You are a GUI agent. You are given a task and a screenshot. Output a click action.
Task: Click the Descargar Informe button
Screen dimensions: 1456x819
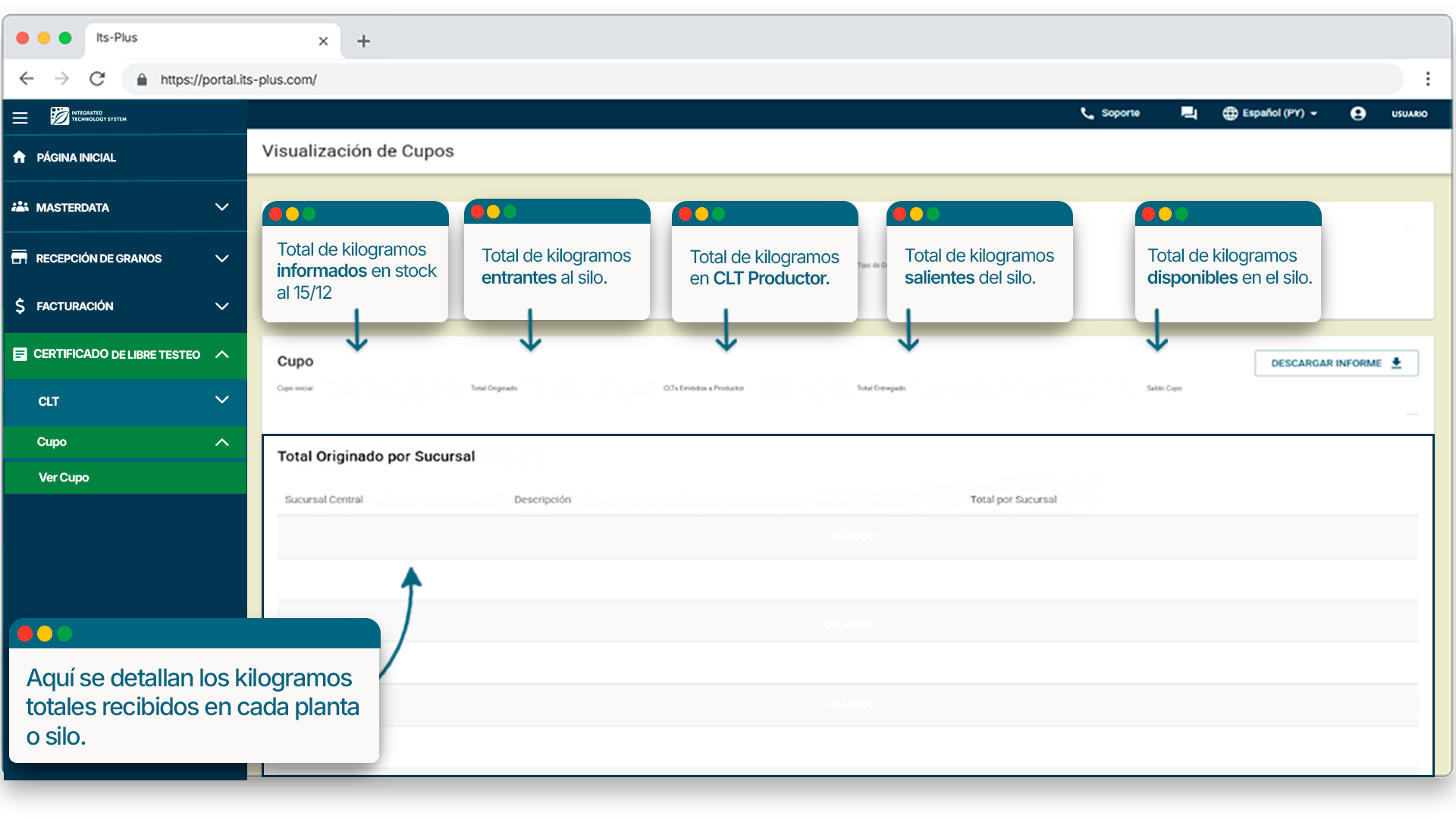(x=1335, y=363)
